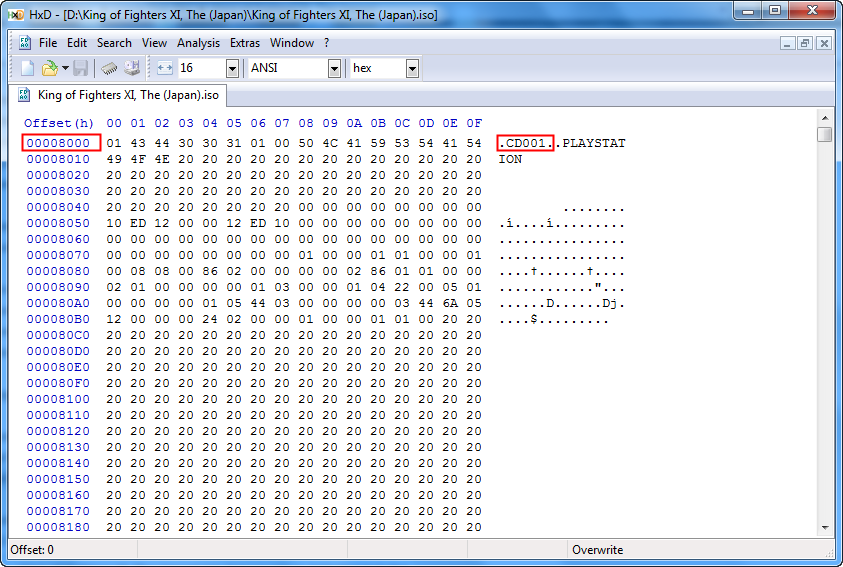The image size is (843, 567).
Task: Click the vertical scrollbar down arrow
Action: [x=825, y=528]
